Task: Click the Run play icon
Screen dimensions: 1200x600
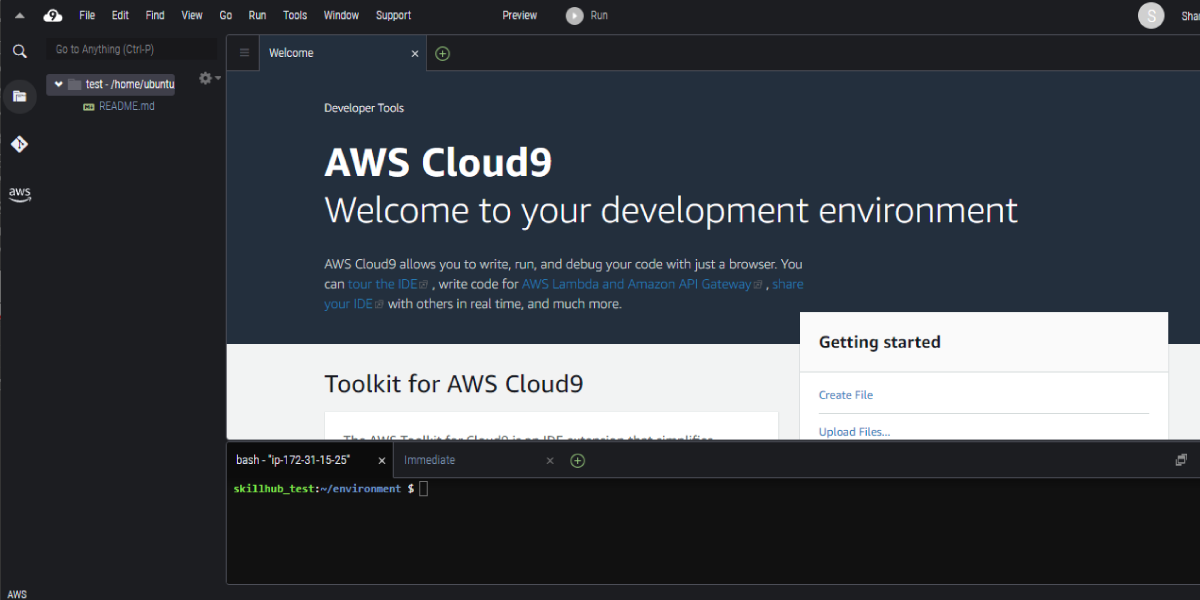Action: 574,15
